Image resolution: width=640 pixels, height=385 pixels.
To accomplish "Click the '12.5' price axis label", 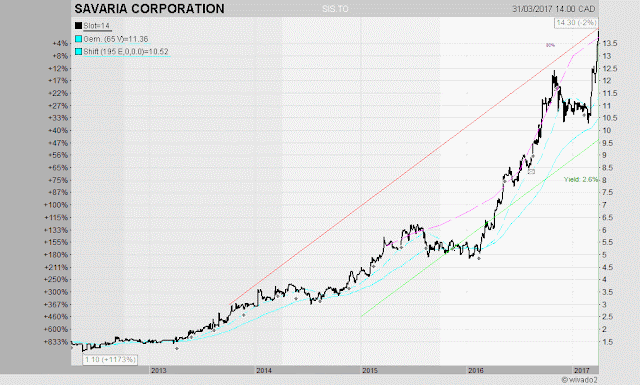I will click(610, 69).
